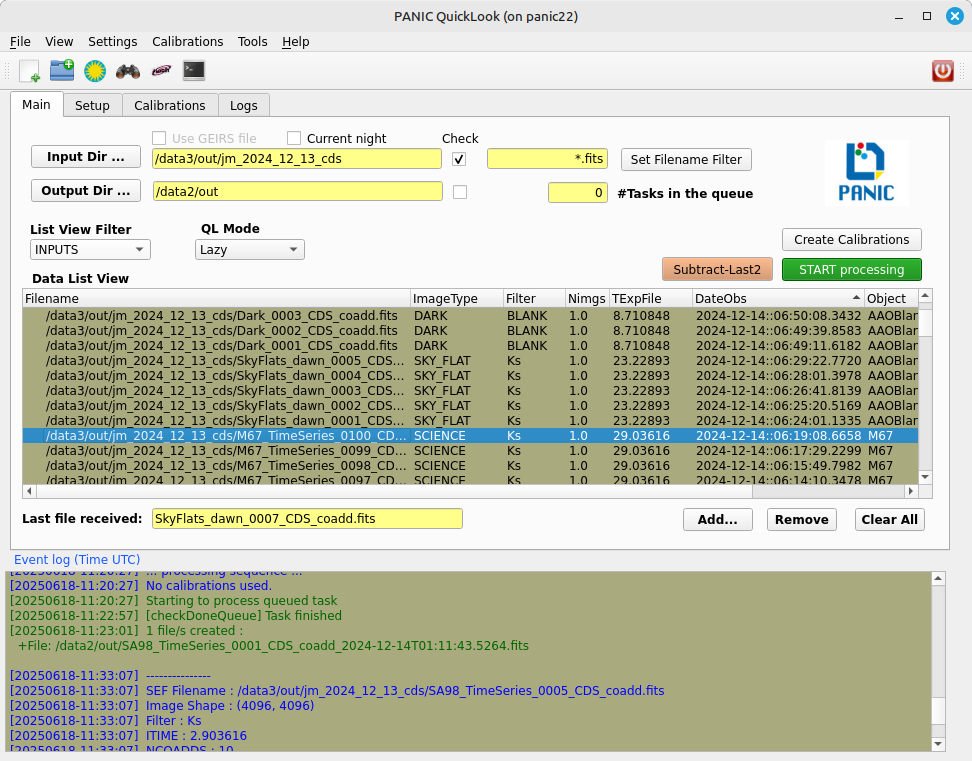Open the List View Filter INPUTS dropdown
Viewport: 972px width, 761px height.
tap(90, 250)
